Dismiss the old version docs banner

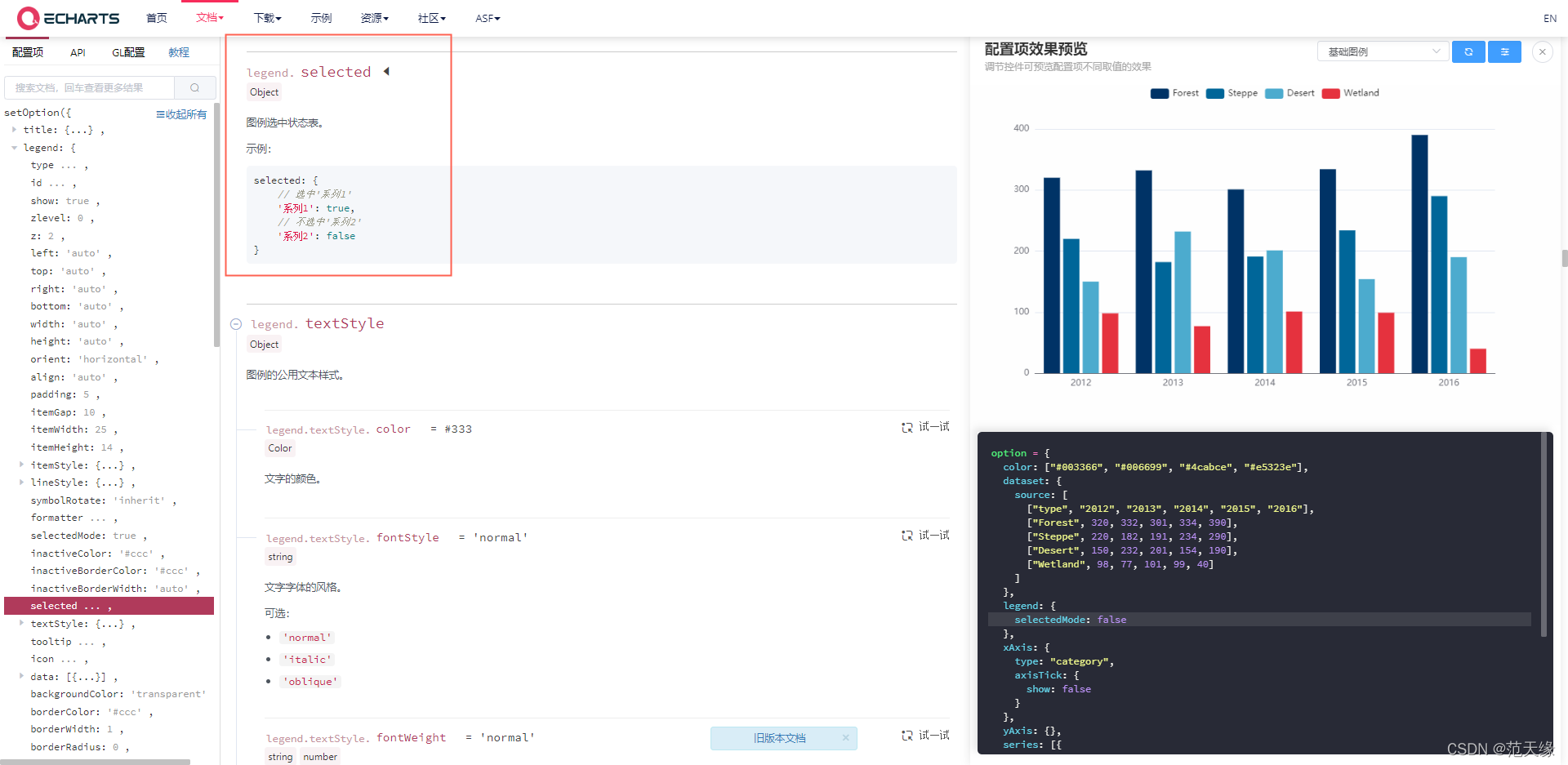coord(845,738)
